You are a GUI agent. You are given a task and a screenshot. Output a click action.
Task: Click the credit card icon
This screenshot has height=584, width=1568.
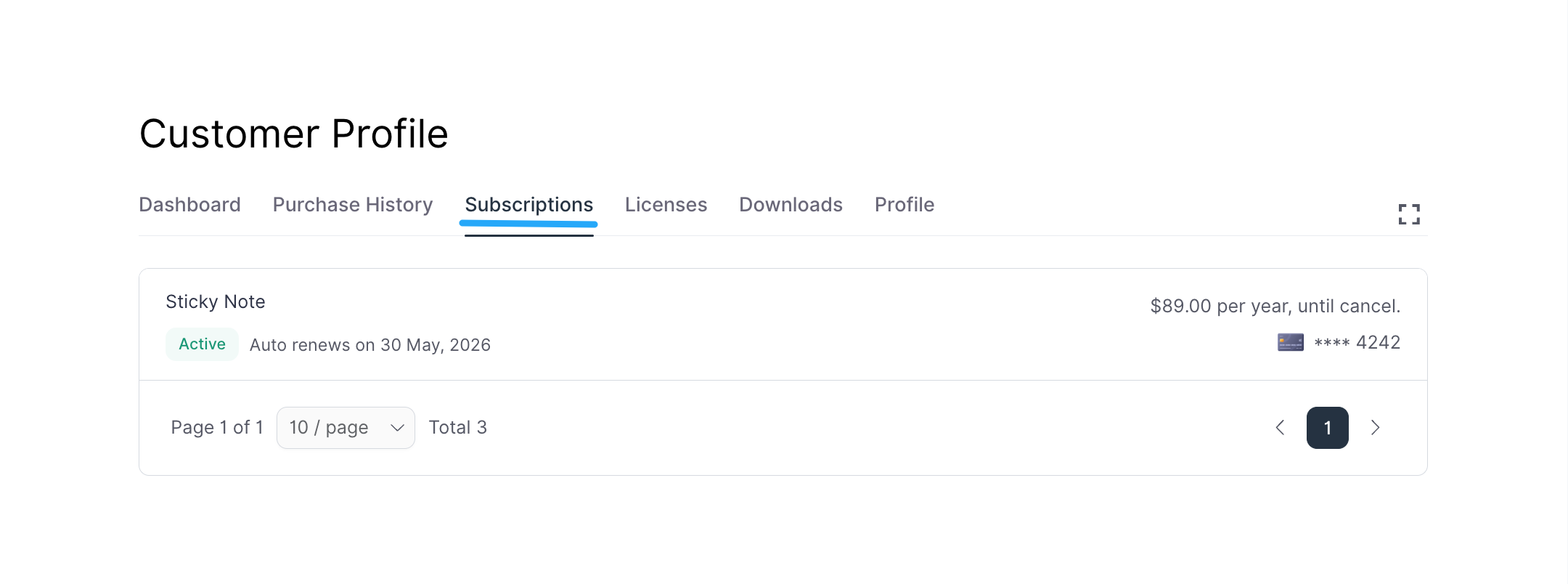pyautogui.click(x=1290, y=342)
